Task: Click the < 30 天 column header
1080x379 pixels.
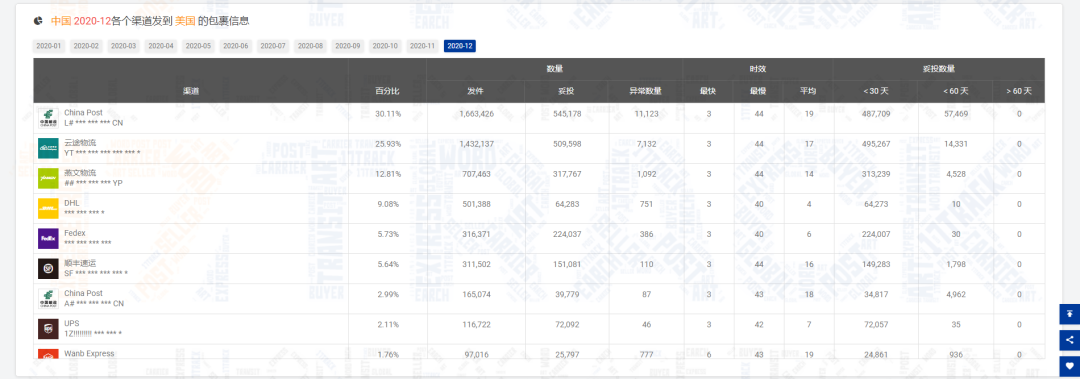Action: tap(875, 91)
